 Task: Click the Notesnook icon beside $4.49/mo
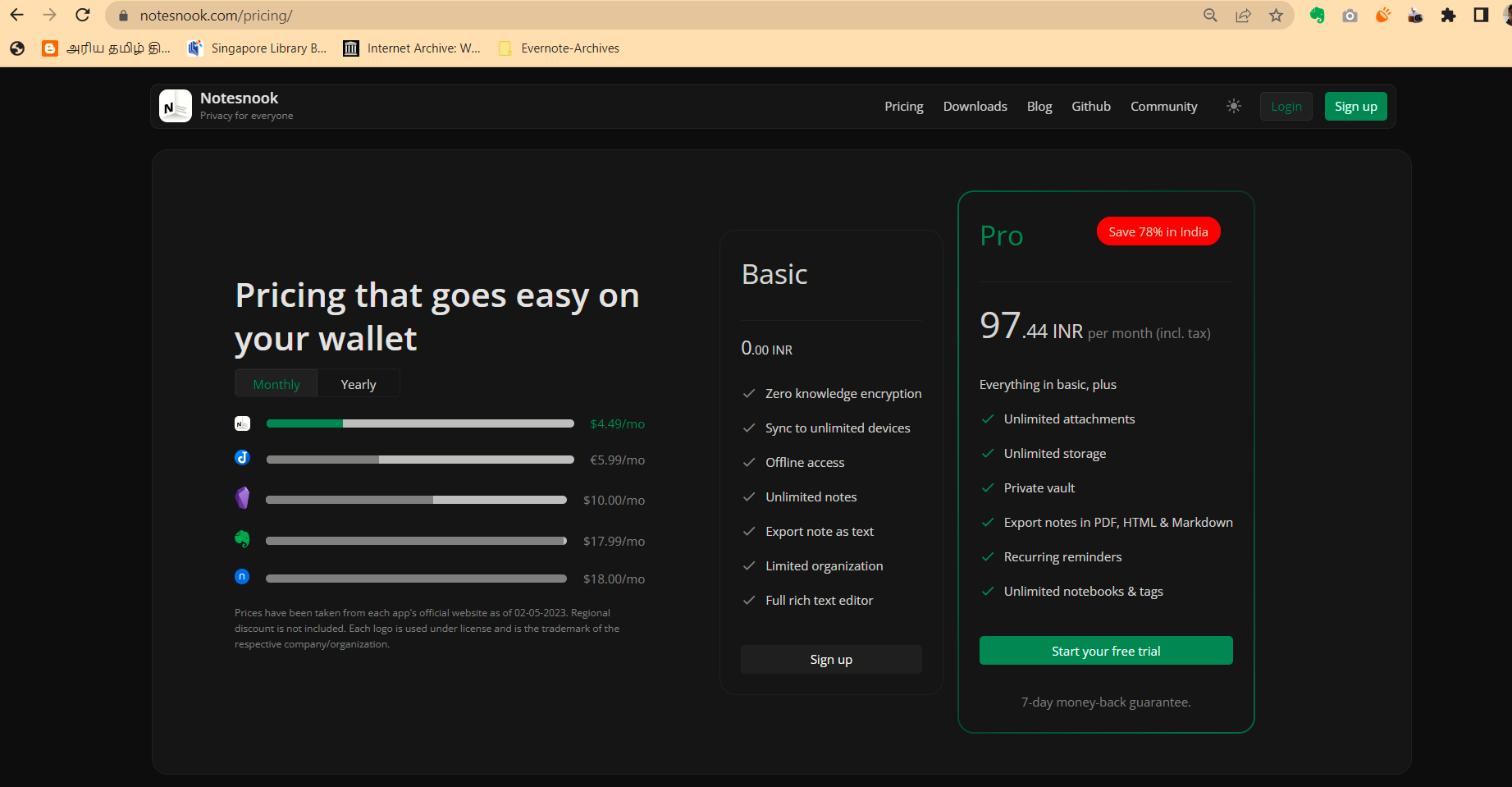(x=242, y=423)
